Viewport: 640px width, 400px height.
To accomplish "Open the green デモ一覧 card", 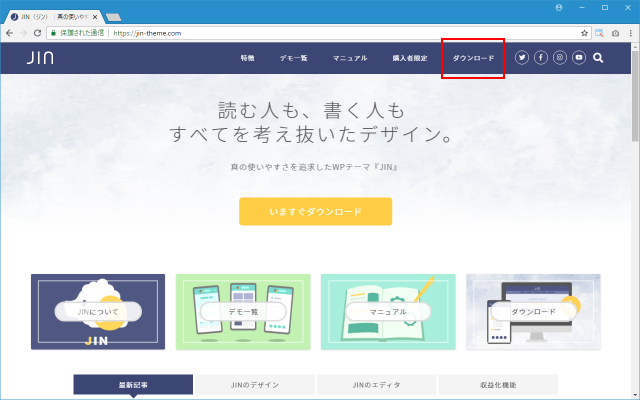I will (243, 312).
